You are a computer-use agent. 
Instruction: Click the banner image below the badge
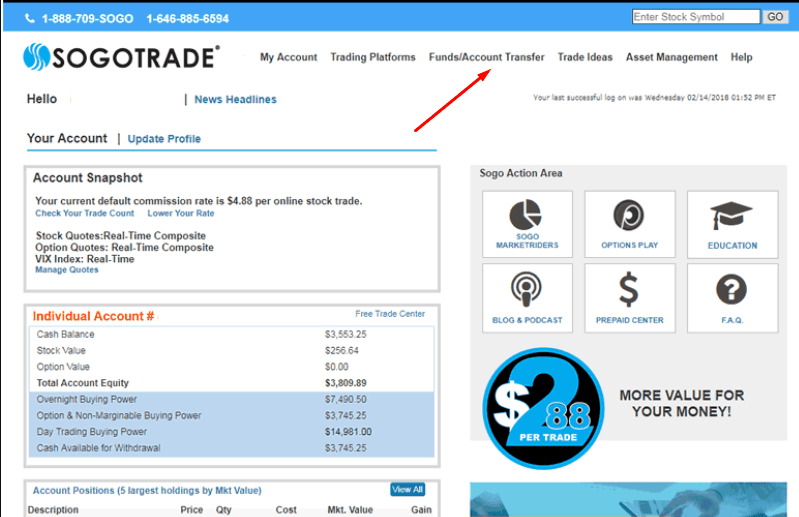coord(628,500)
